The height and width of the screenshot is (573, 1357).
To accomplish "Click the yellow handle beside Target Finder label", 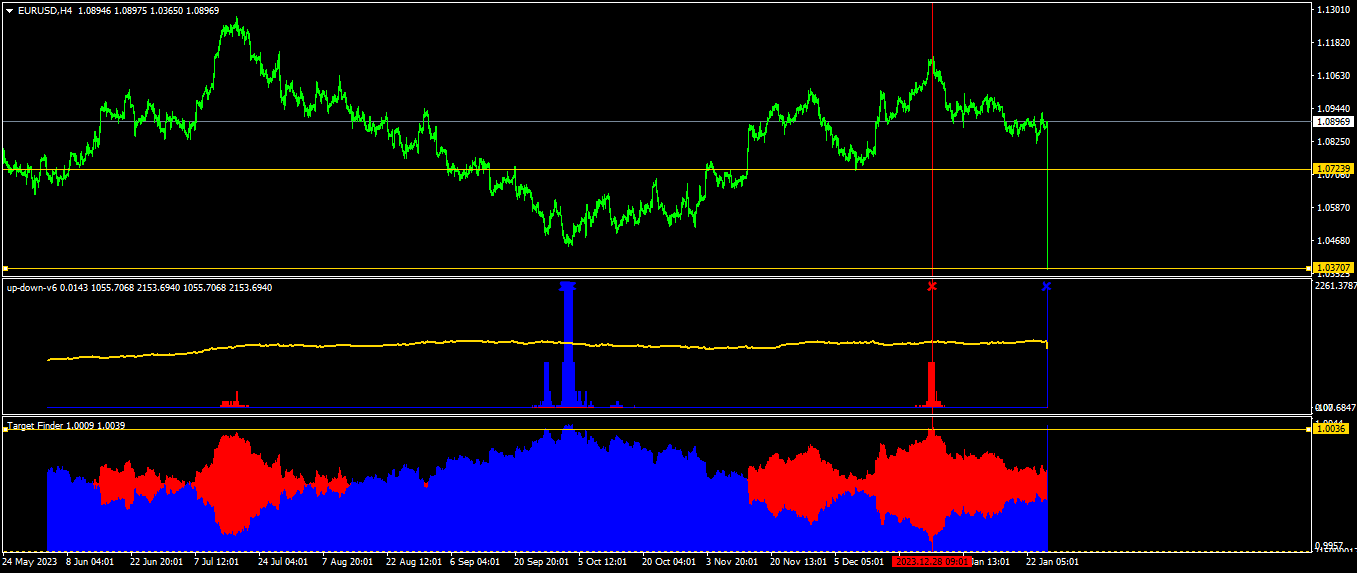I will [5, 429].
